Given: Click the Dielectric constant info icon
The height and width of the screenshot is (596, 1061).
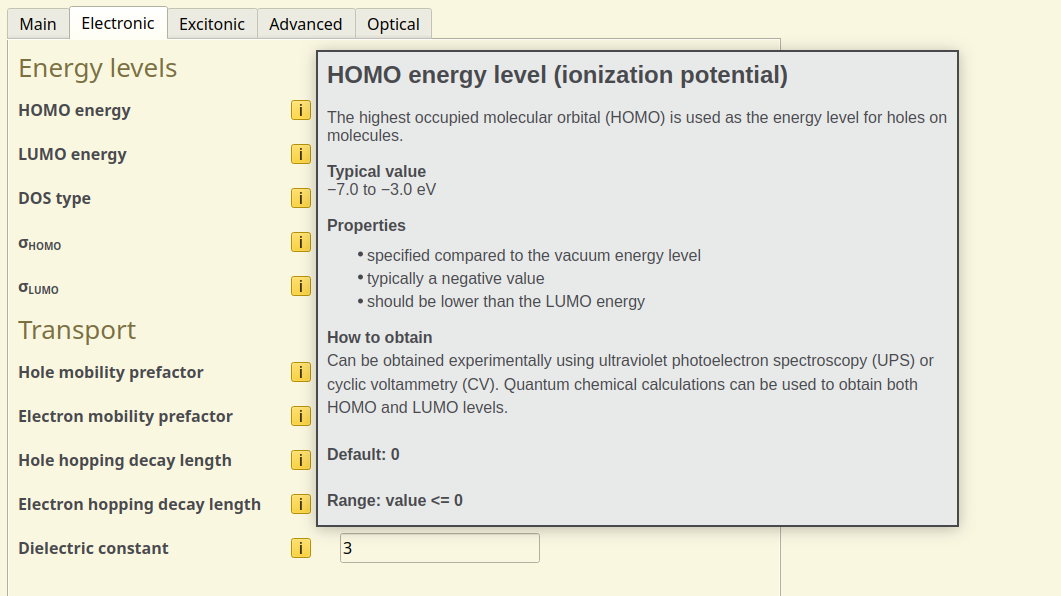Looking at the screenshot, I should 301,548.
